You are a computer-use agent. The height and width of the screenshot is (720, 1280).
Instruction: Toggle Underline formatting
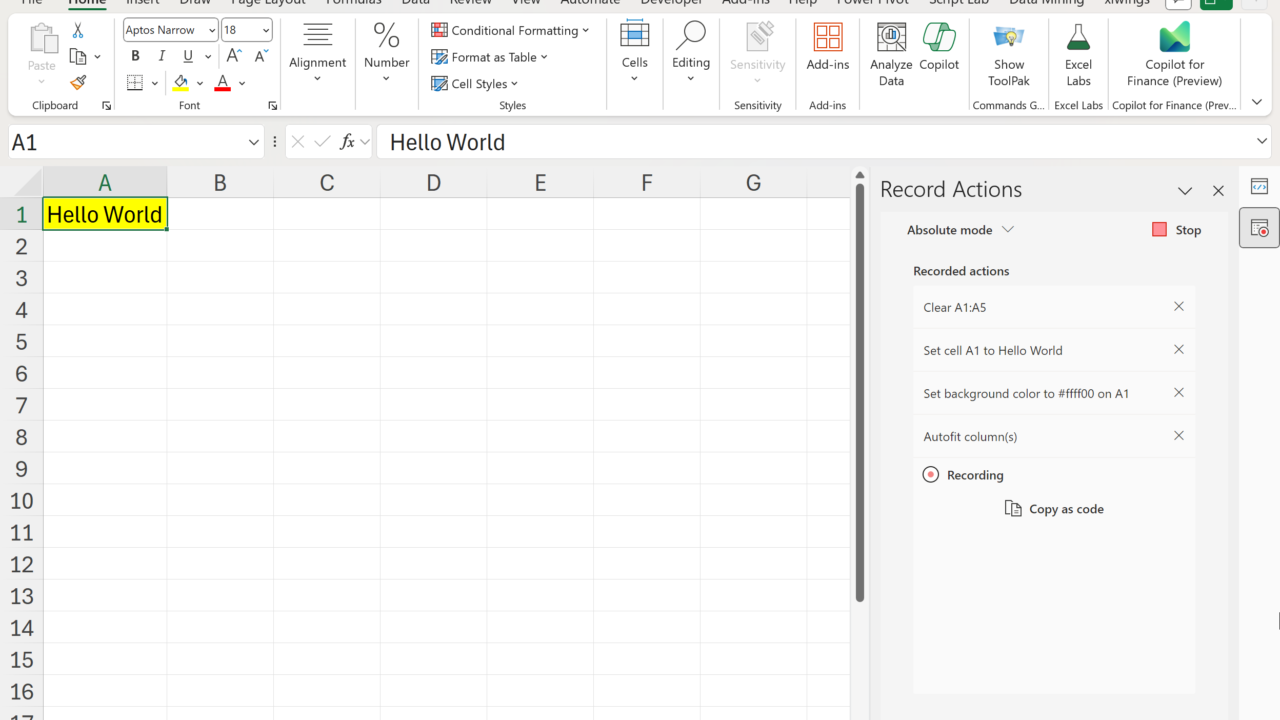187,56
